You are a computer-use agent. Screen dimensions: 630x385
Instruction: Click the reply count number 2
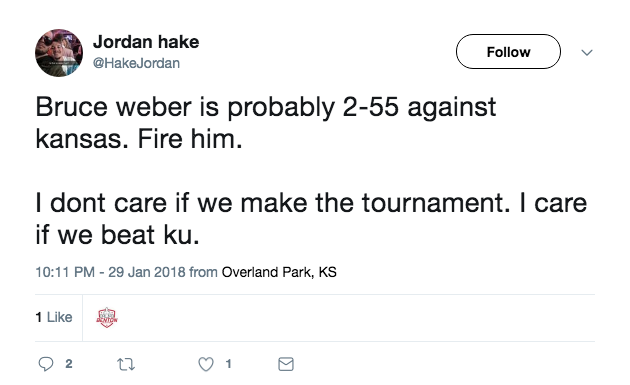click(69, 364)
